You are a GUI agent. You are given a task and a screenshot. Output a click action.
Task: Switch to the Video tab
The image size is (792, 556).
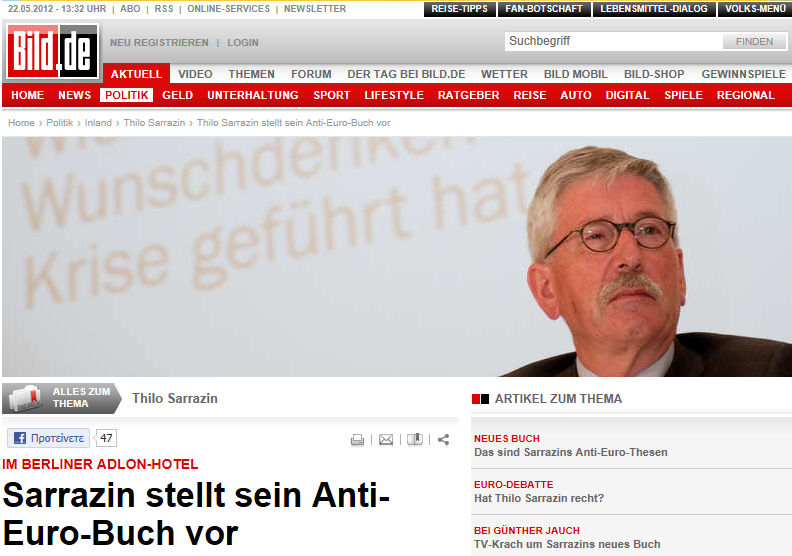(195, 74)
